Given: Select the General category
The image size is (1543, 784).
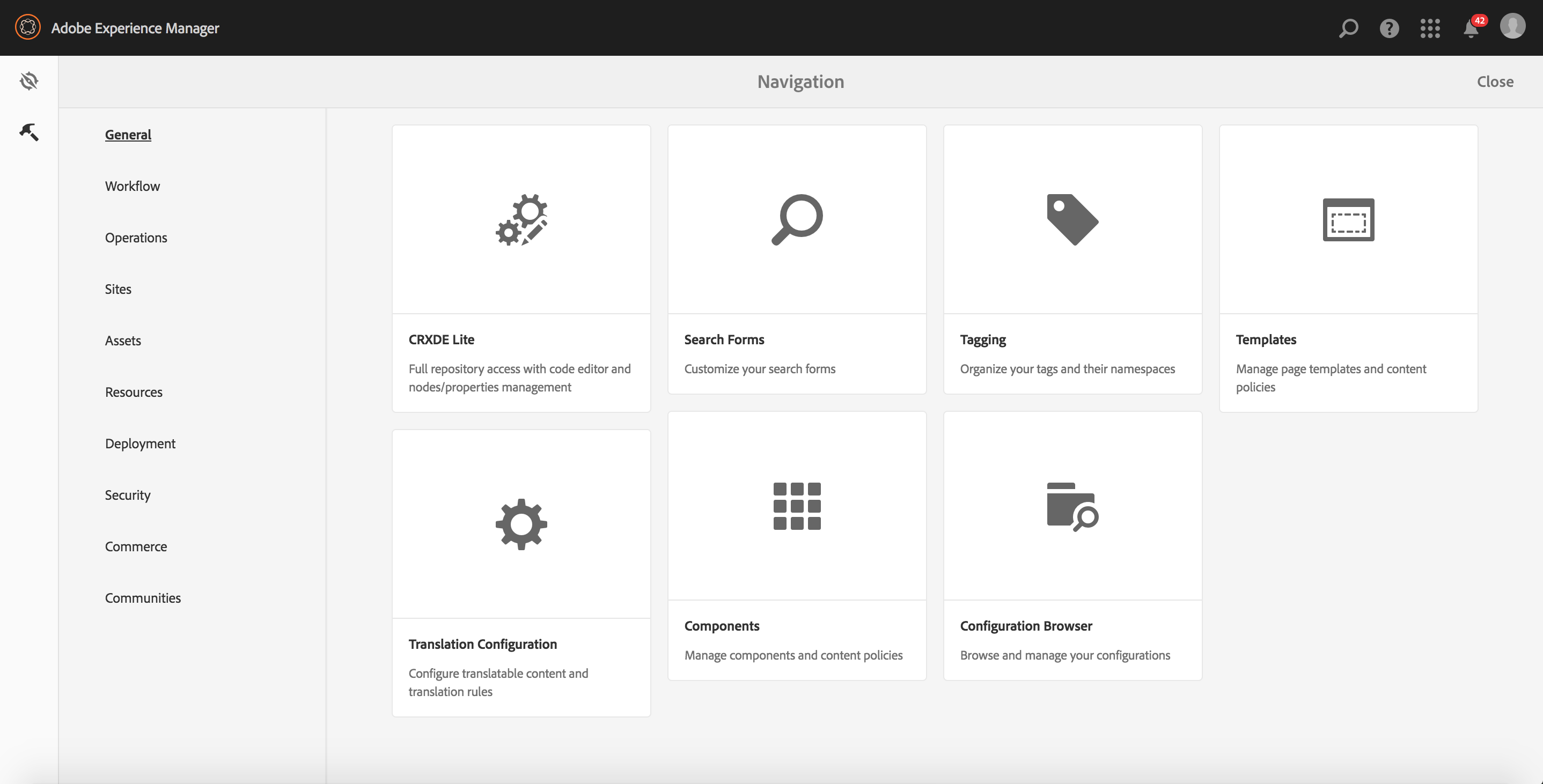Looking at the screenshot, I should point(128,135).
